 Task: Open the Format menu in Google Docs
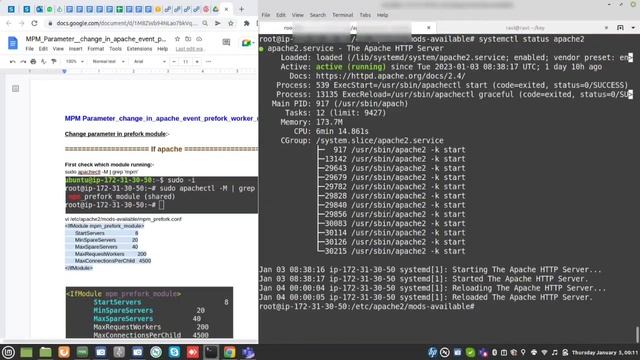click(x=96, y=49)
